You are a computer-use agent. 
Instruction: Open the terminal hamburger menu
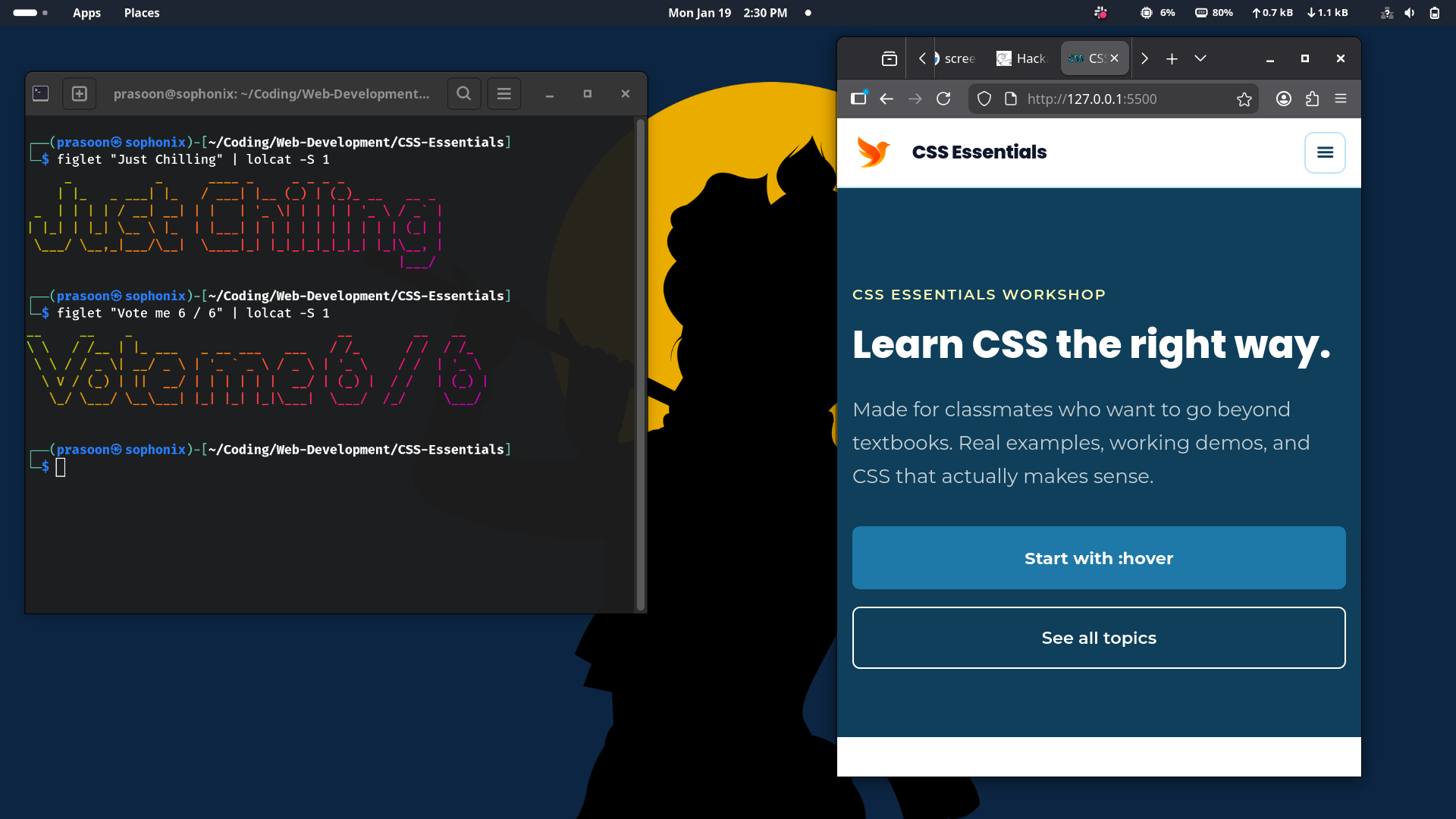(x=504, y=94)
